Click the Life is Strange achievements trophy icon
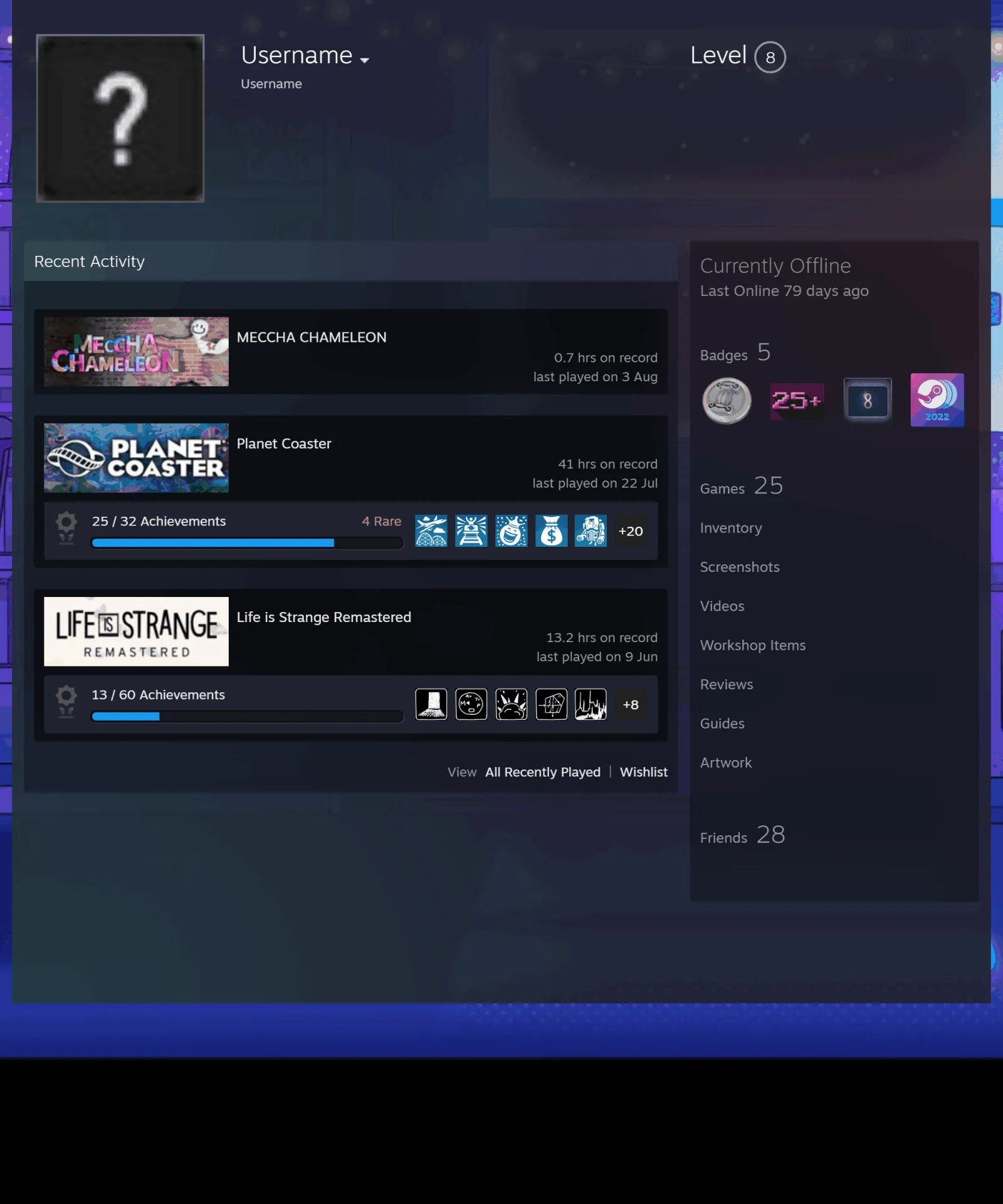 click(x=66, y=702)
